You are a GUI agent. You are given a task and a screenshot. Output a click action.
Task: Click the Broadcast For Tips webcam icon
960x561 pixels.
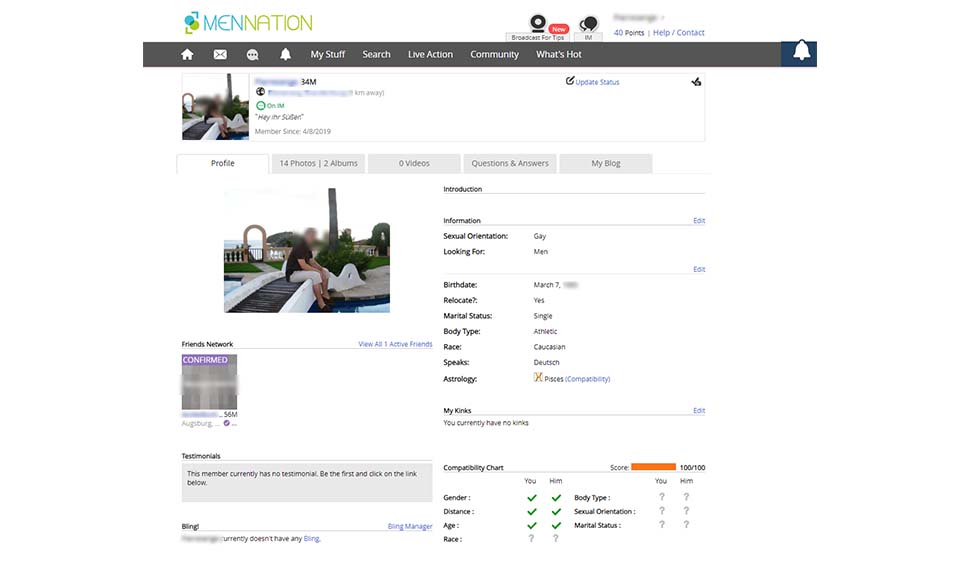(x=538, y=24)
